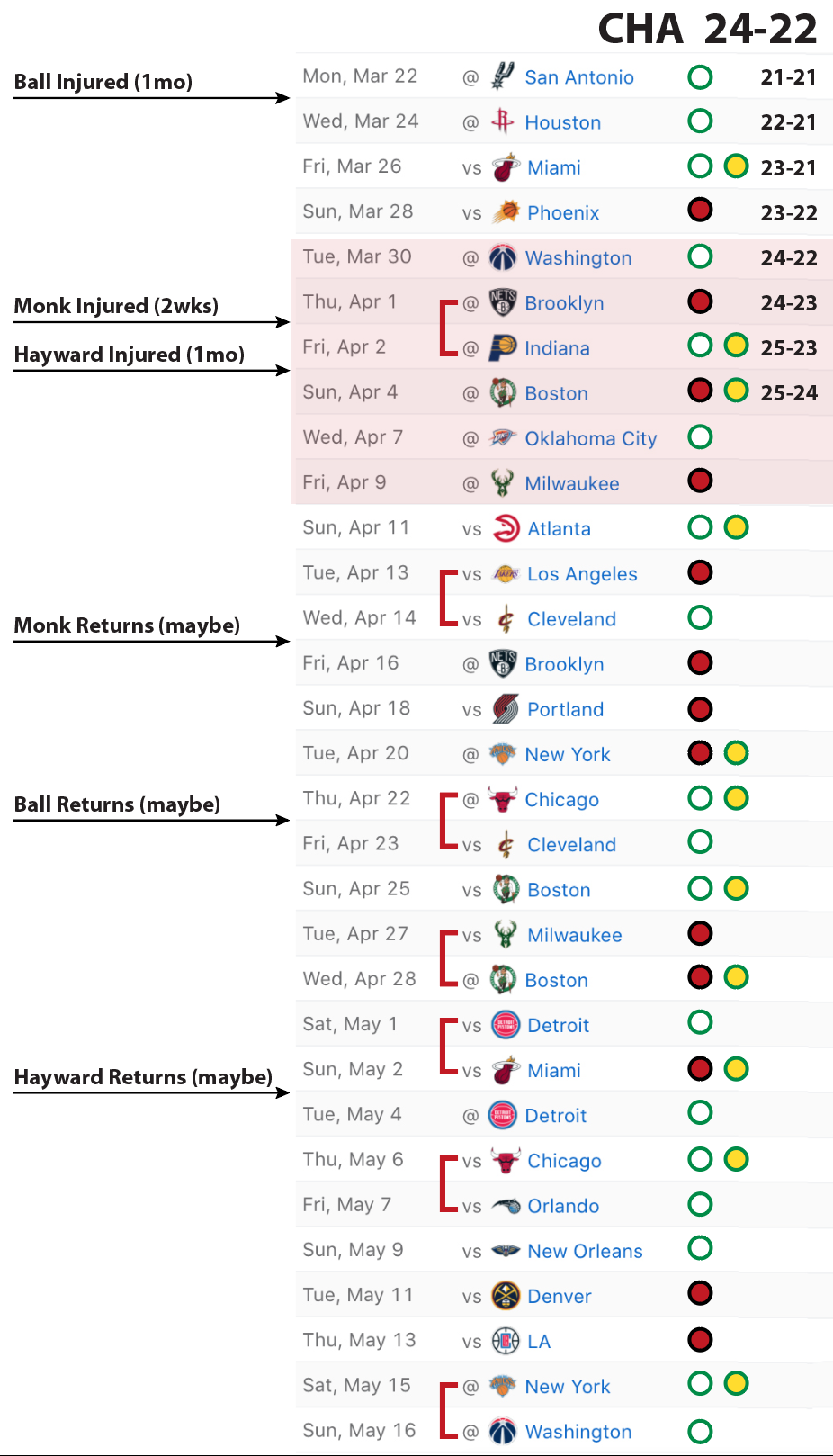This screenshot has width=833, height=1456.
Task: Click the red back-to-back bracket for Apr 1-2
Action: point(447,328)
